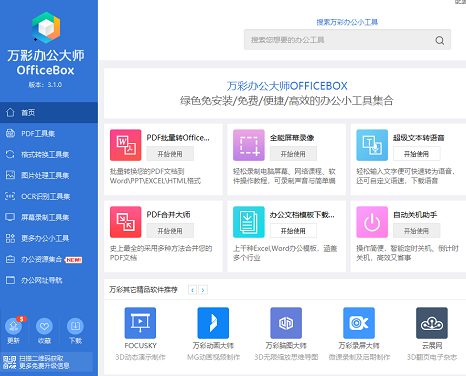Image resolution: width=466 pixels, height=376 pixels.
Task: Open the 首页 home menu item
Action: pyautogui.click(x=49, y=113)
